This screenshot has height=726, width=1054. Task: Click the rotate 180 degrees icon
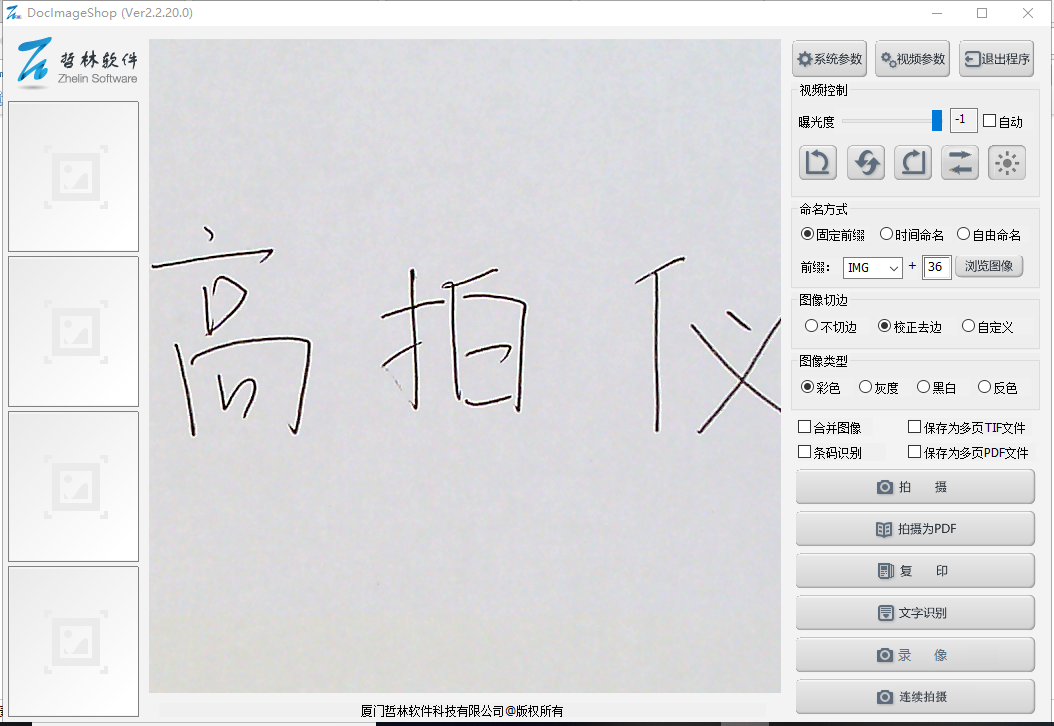coord(865,162)
